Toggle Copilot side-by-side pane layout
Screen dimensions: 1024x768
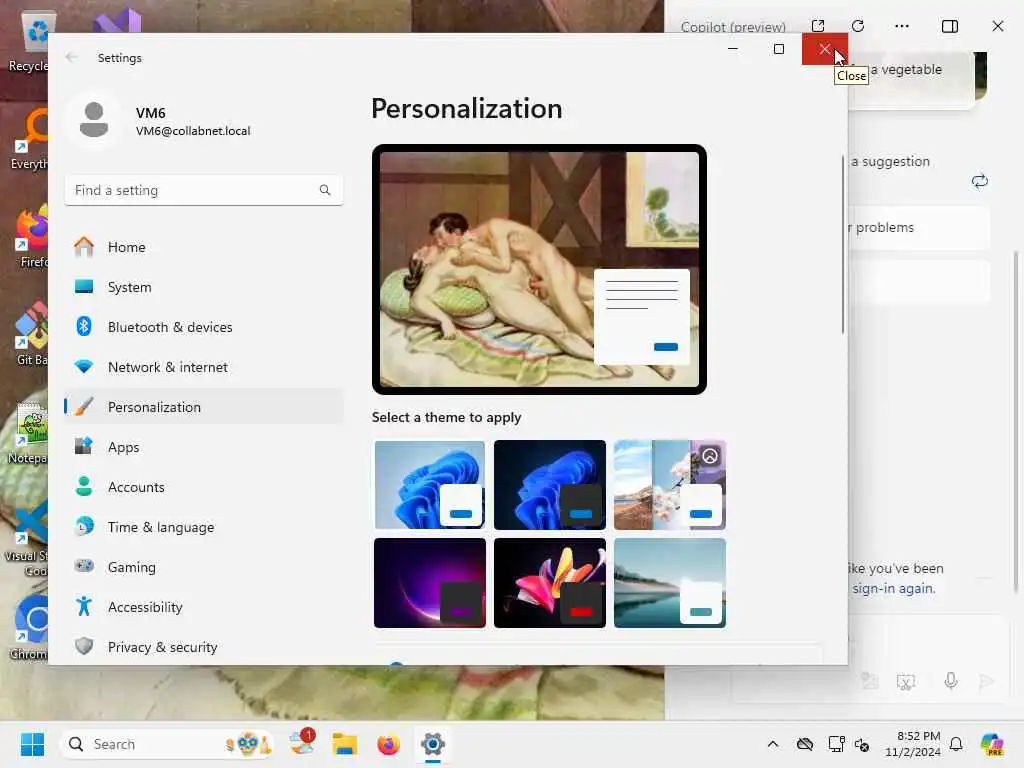point(950,26)
